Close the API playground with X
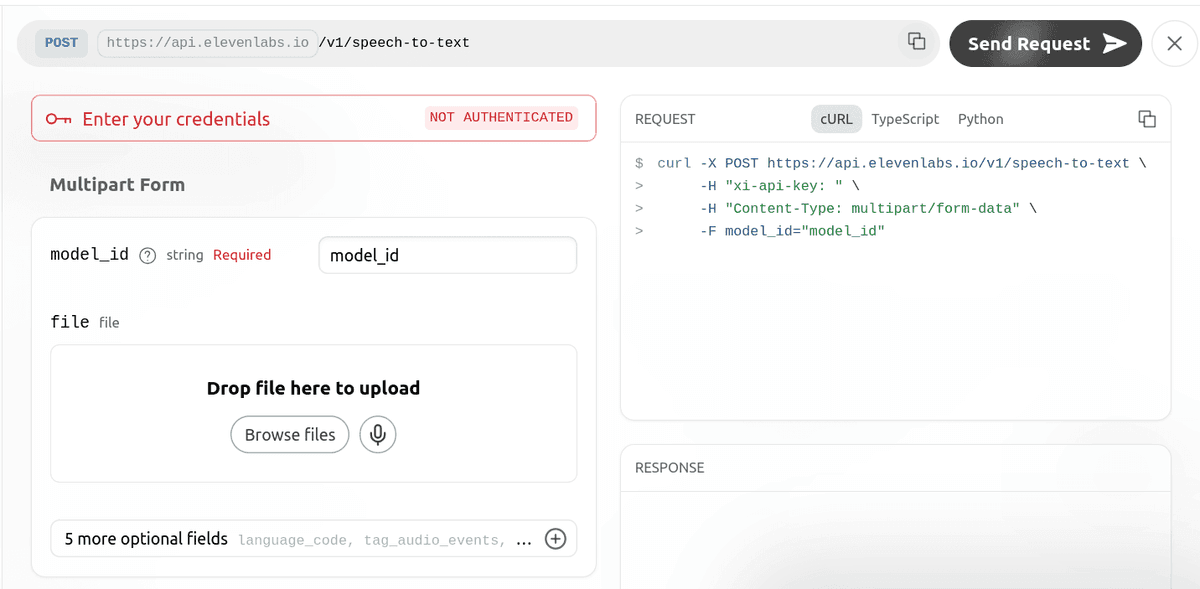The image size is (1200, 589). click(x=1173, y=44)
